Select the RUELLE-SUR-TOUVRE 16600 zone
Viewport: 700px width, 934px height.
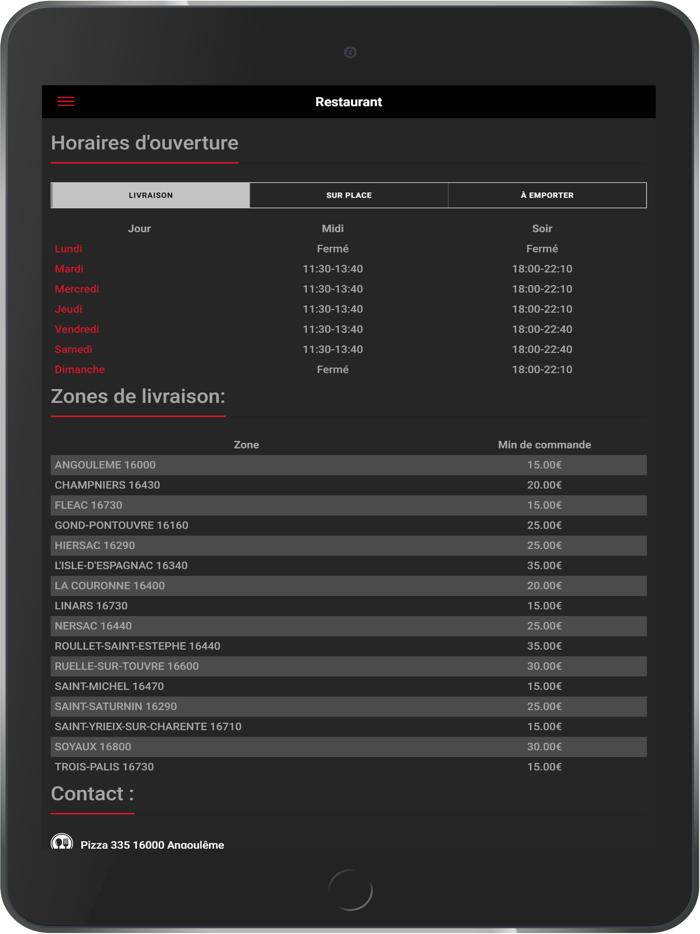tap(349, 666)
